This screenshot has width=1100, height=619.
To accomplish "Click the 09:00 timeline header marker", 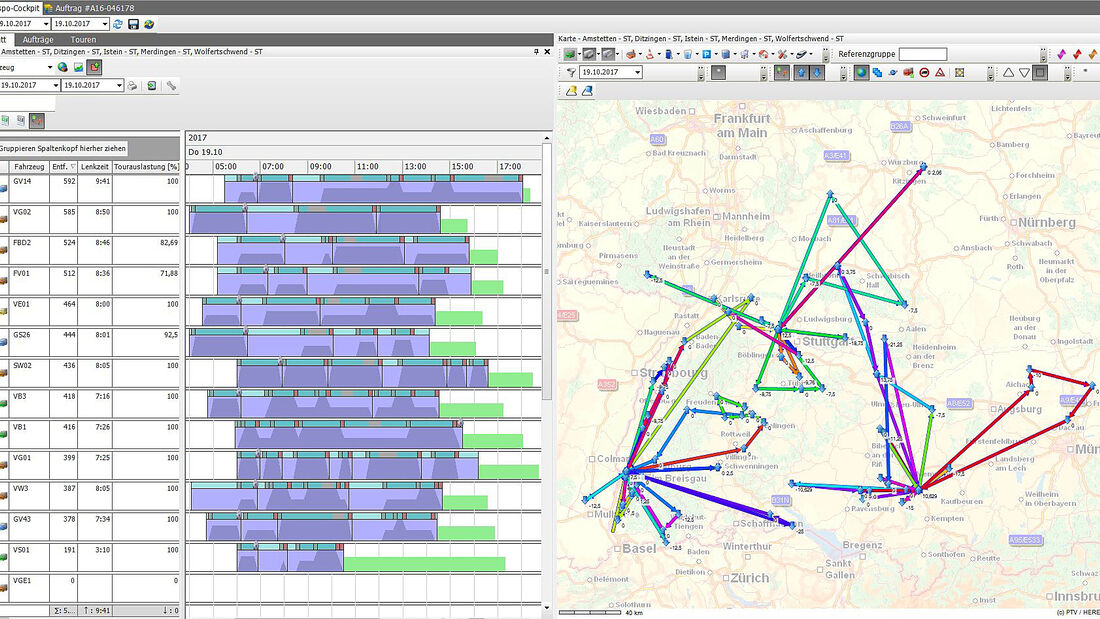I will [x=320, y=167].
